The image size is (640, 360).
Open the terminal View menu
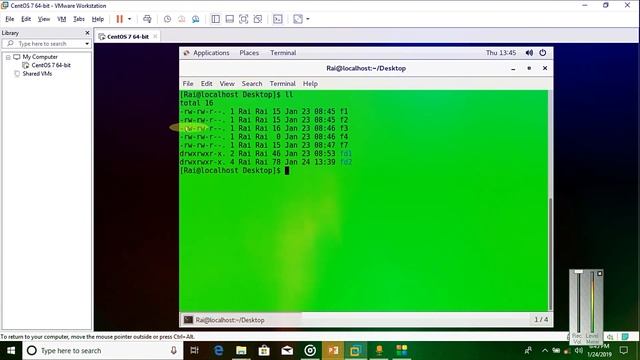point(227,83)
